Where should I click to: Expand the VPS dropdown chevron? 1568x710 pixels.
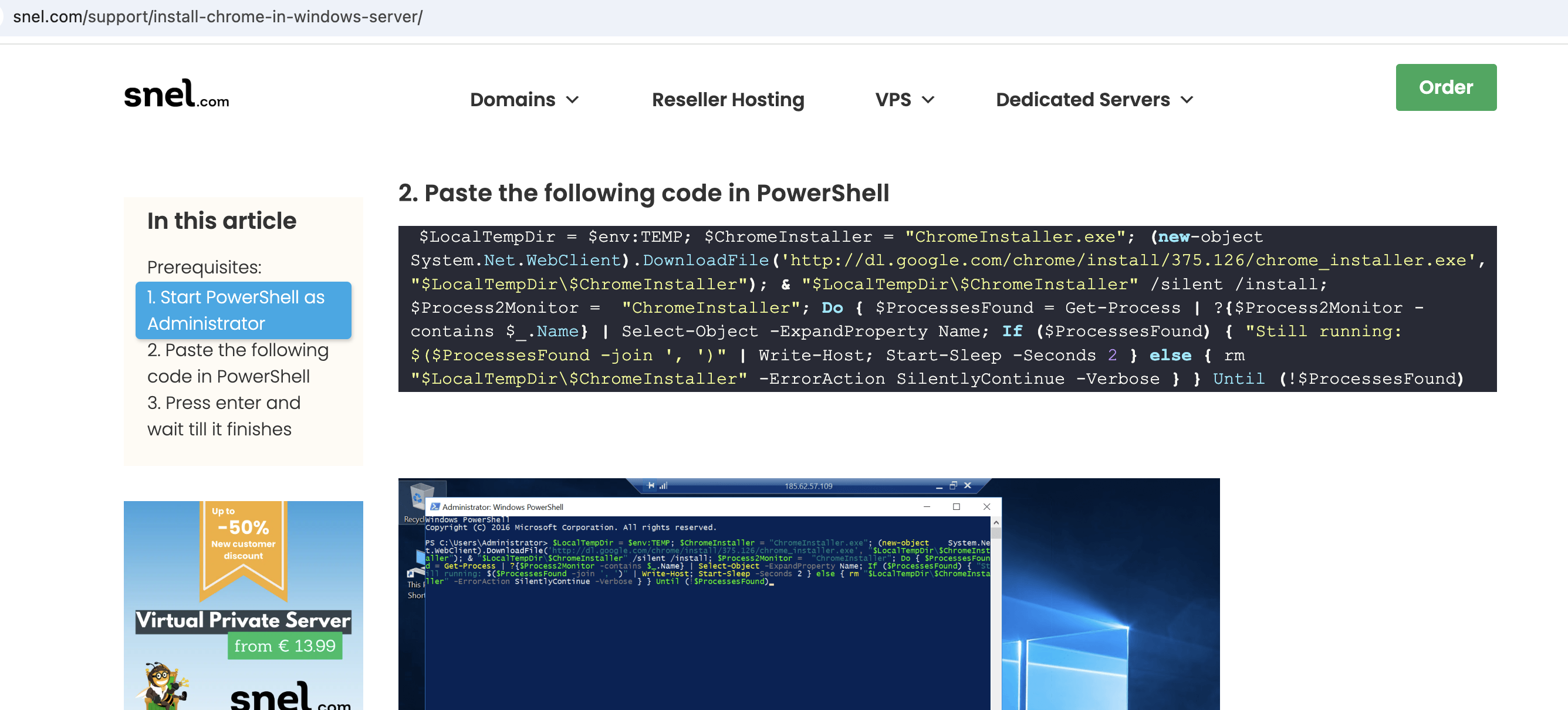pyautogui.click(x=928, y=100)
